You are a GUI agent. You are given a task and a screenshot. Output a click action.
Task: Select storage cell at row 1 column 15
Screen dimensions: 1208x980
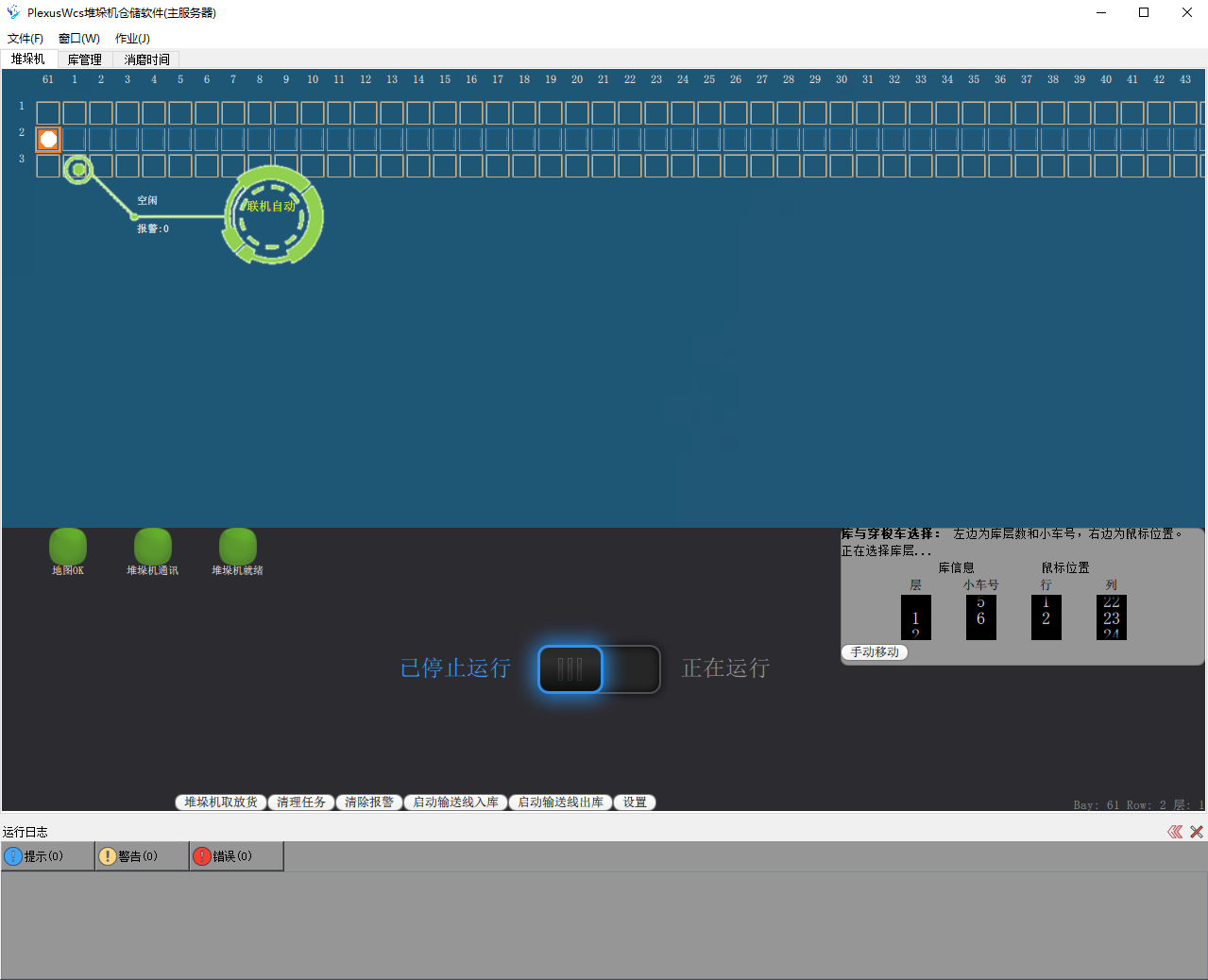pyautogui.click(x=445, y=113)
